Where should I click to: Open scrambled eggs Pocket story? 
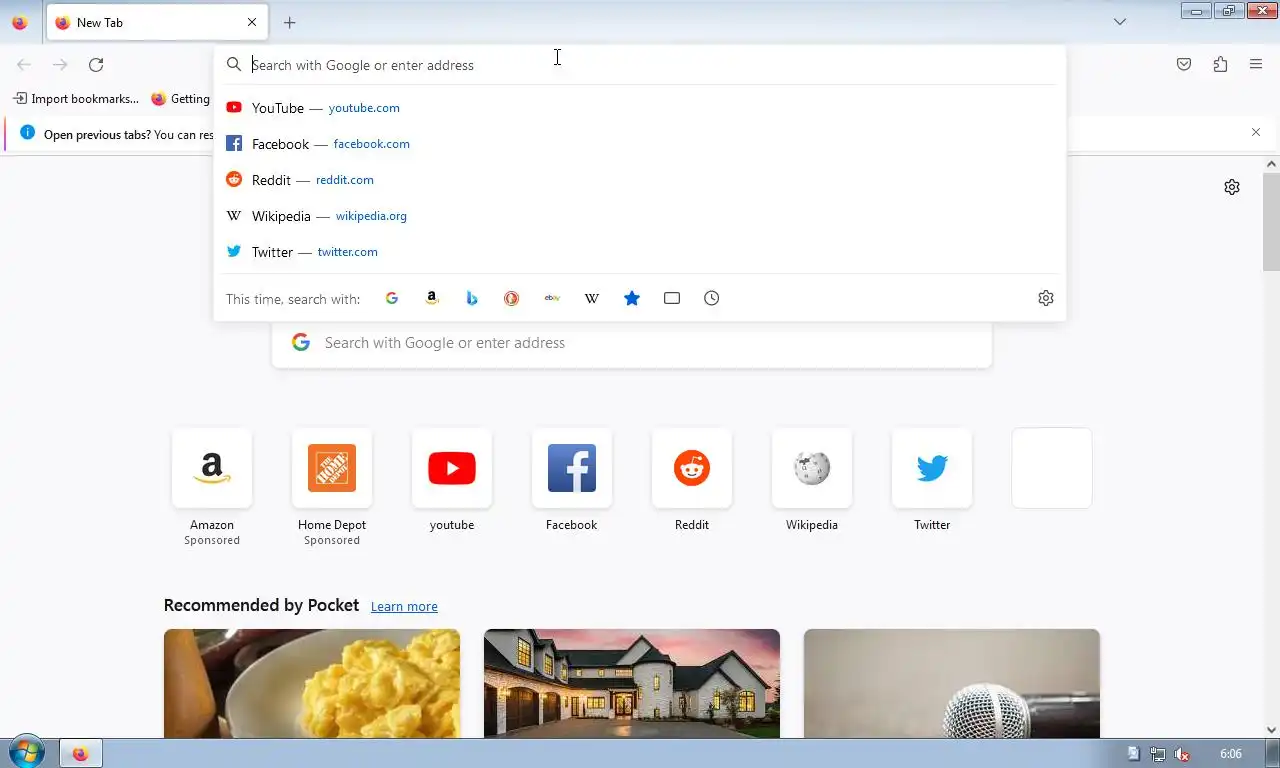pos(312,684)
